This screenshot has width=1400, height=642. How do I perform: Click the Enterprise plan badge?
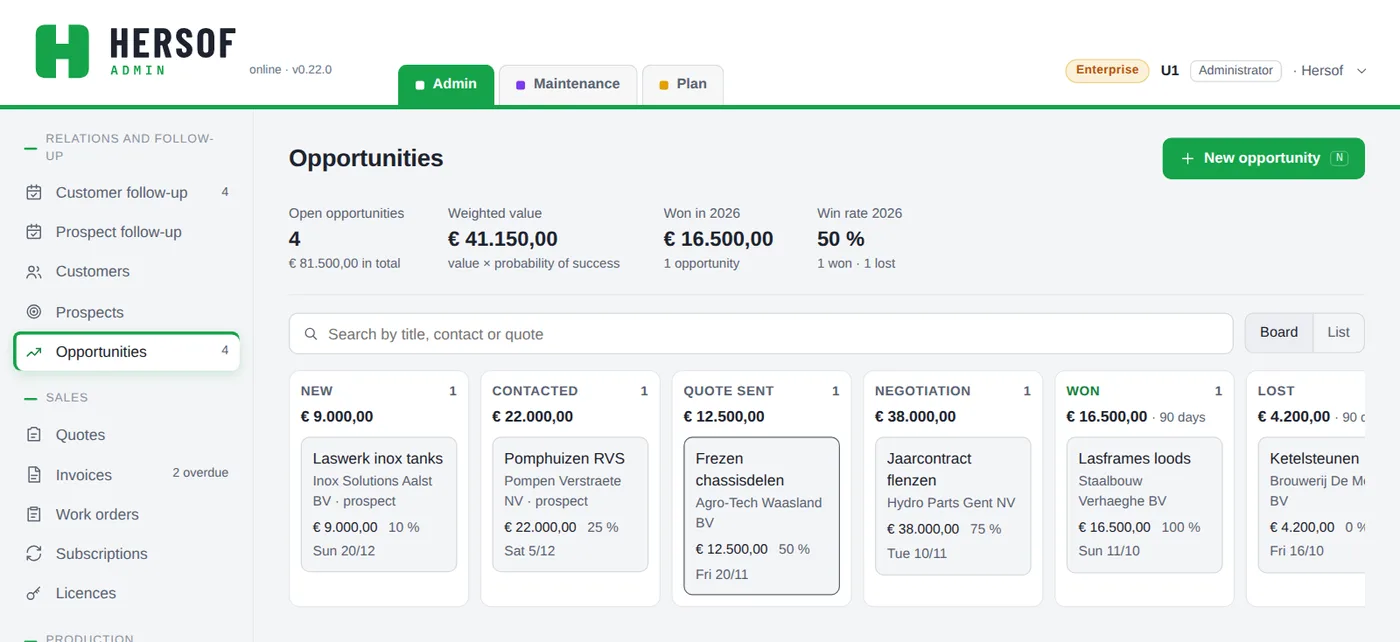point(1107,70)
